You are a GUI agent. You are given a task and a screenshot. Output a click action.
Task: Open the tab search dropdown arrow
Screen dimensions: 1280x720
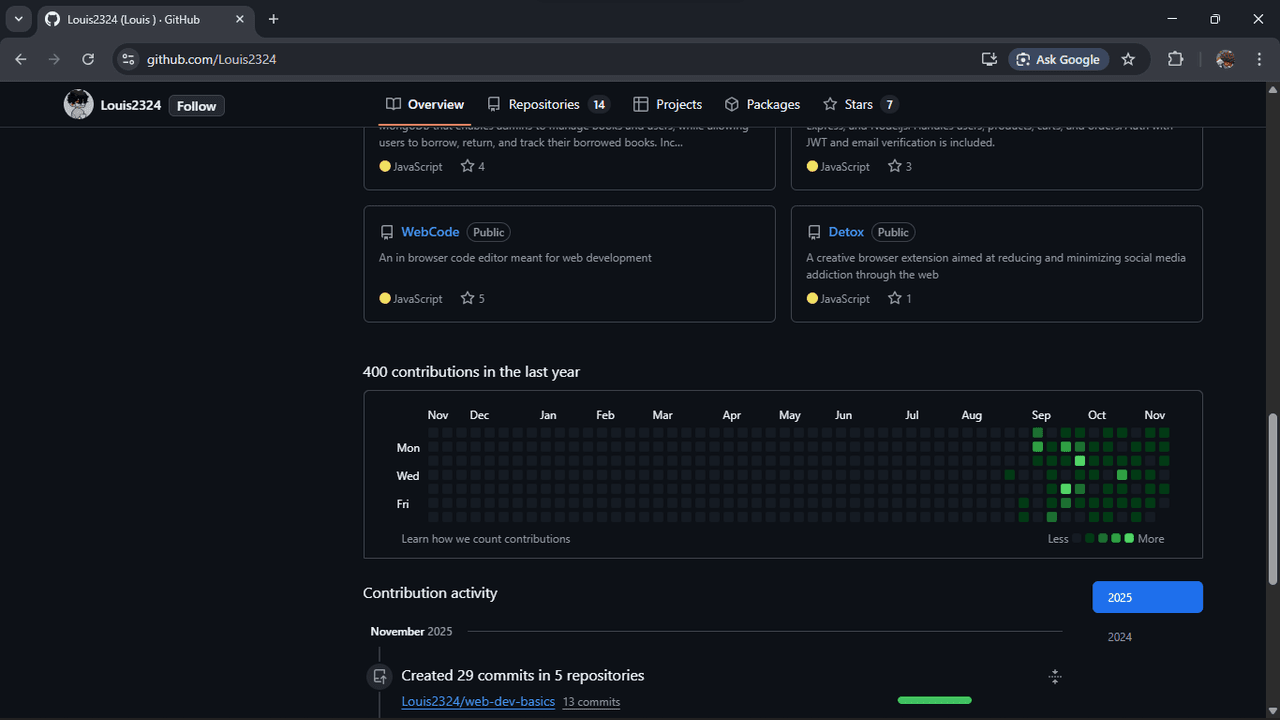[18, 19]
